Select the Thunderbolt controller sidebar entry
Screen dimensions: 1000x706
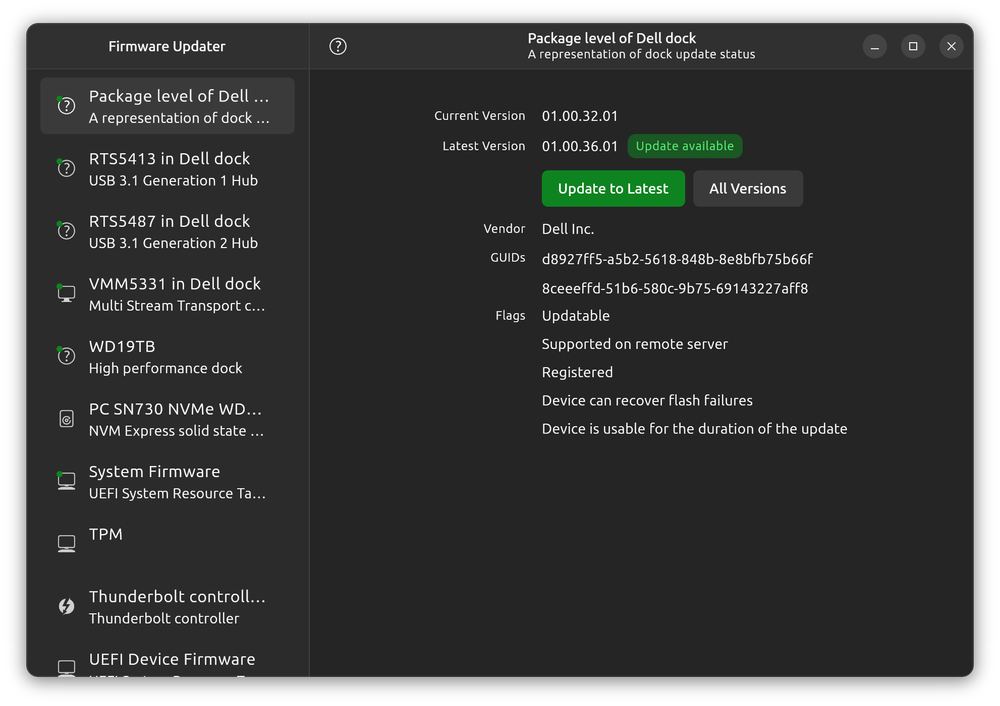click(167, 606)
